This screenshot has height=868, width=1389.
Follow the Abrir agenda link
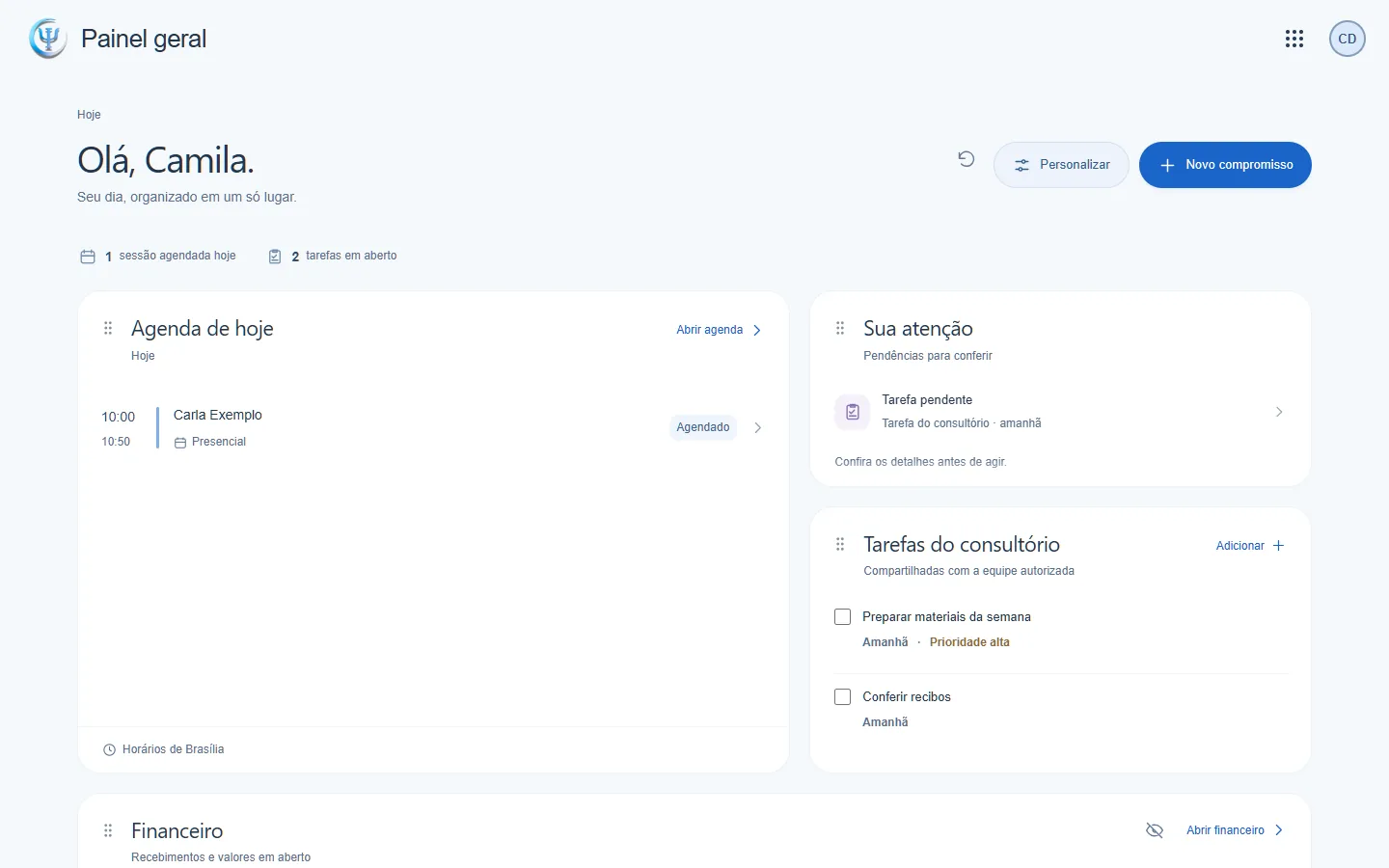click(x=720, y=330)
